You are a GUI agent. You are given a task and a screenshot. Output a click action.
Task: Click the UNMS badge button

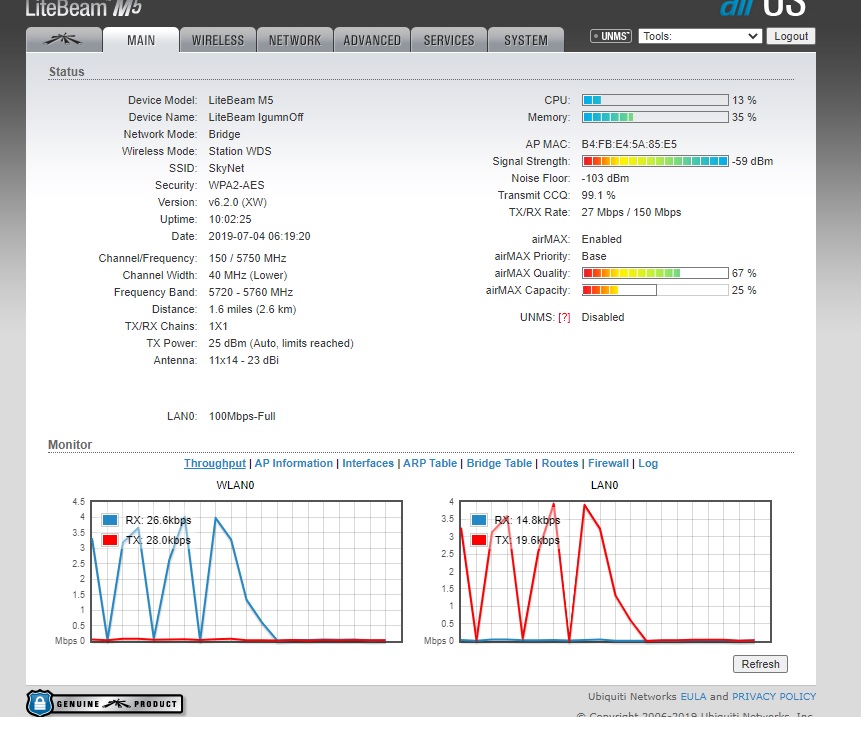(x=611, y=36)
